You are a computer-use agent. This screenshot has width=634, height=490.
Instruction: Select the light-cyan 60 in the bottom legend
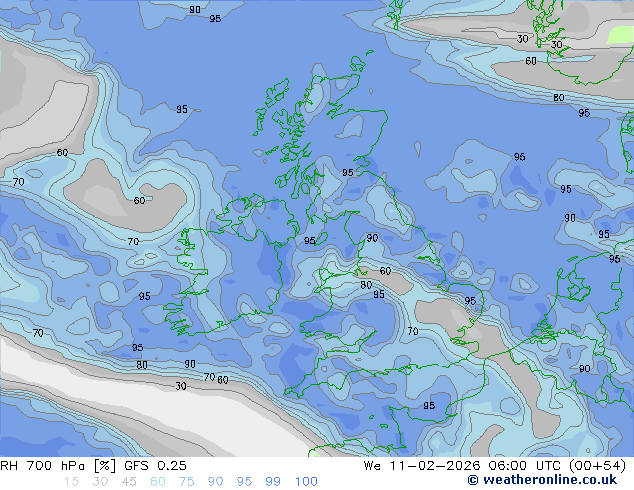pyautogui.click(x=158, y=482)
